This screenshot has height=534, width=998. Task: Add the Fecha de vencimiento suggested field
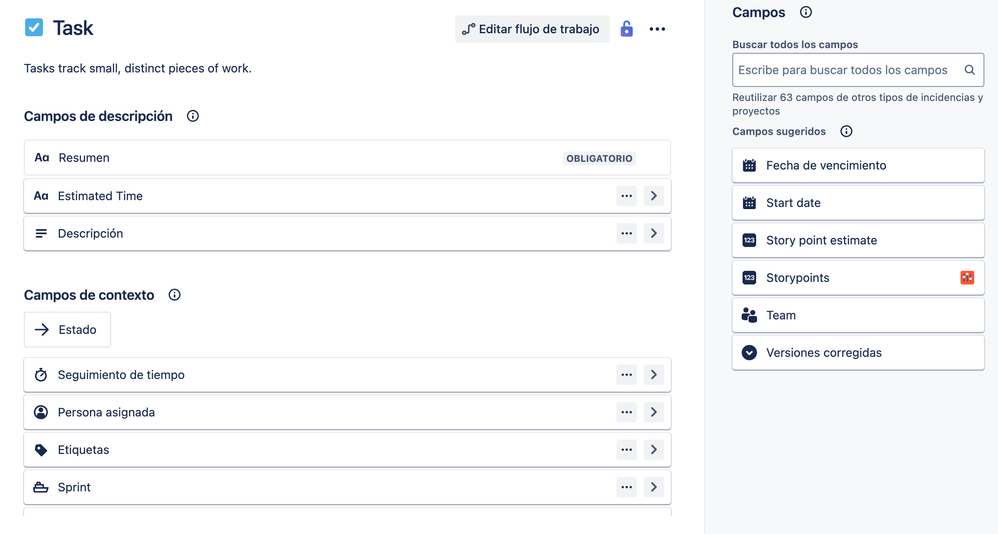[858, 165]
